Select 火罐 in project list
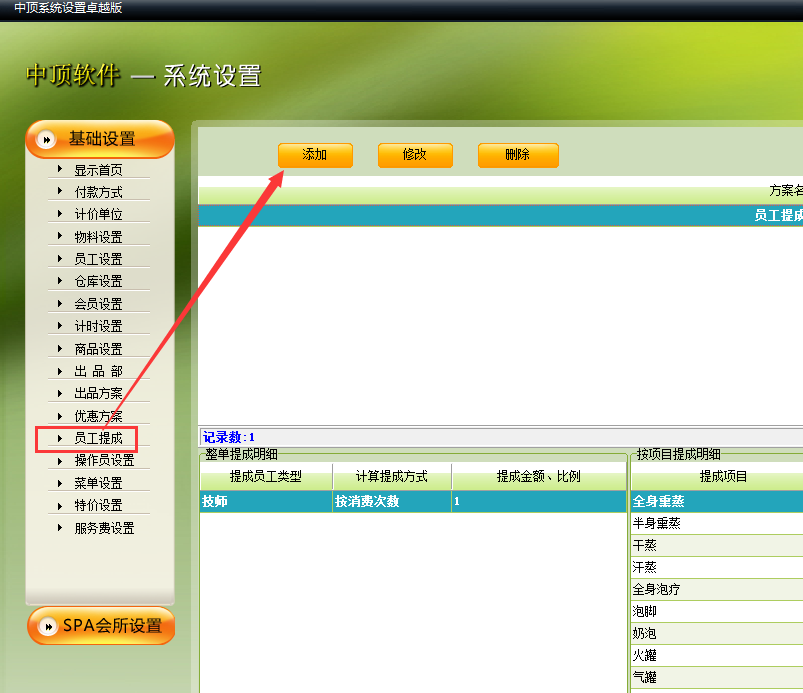 pos(717,655)
